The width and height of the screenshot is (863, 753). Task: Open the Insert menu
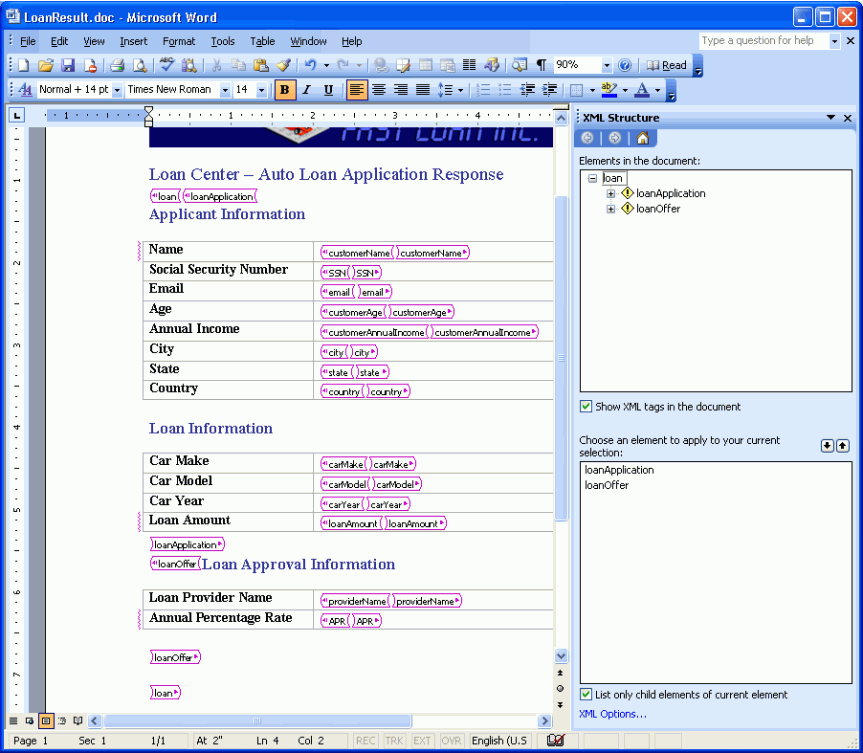pyautogui.click(x=133, y=41)
